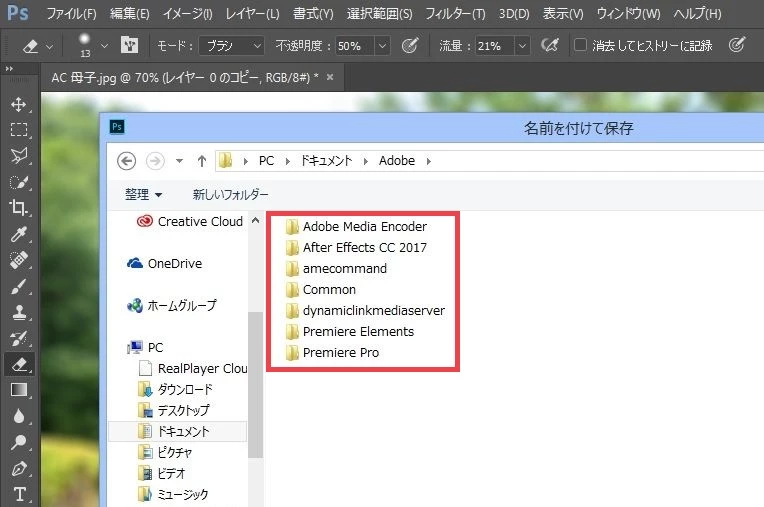Open the フィルター(T) menu

point(455,13)
